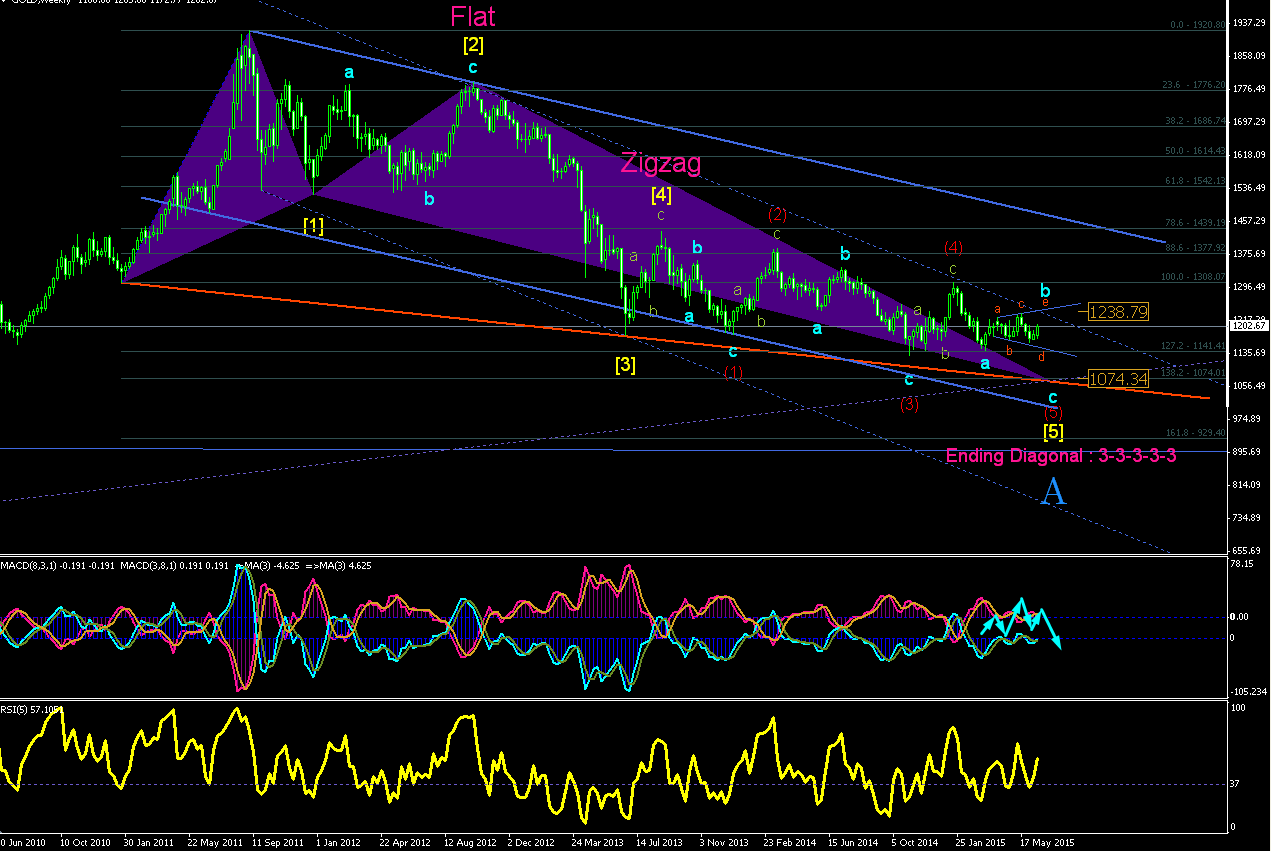This screenshot has height=851, width=1271.
Task: Select Fibonacci level "38.2 - 1686.74"
Action: tap(1196, 120)
